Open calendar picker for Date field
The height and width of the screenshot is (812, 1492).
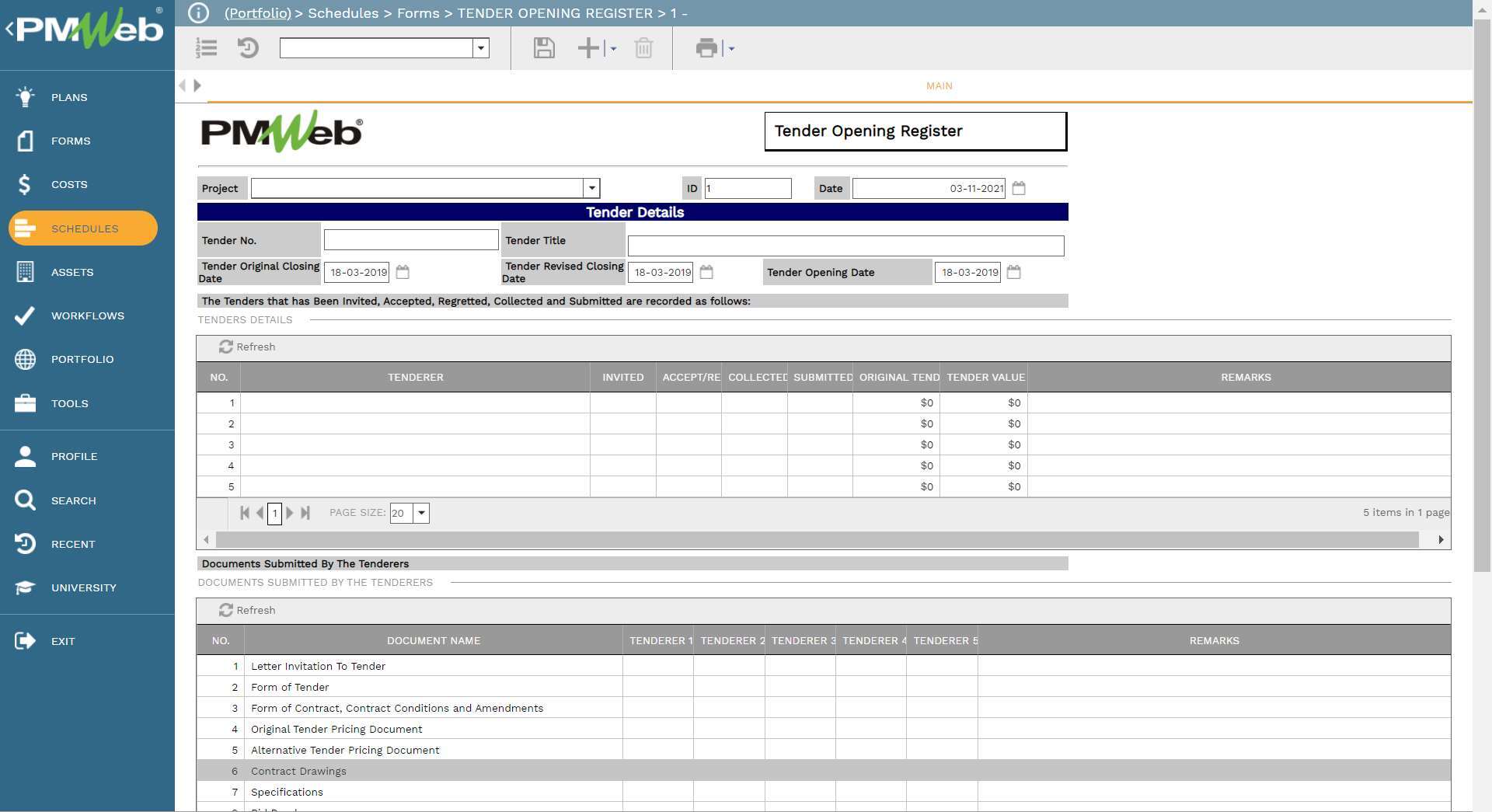click(1019, 188)
